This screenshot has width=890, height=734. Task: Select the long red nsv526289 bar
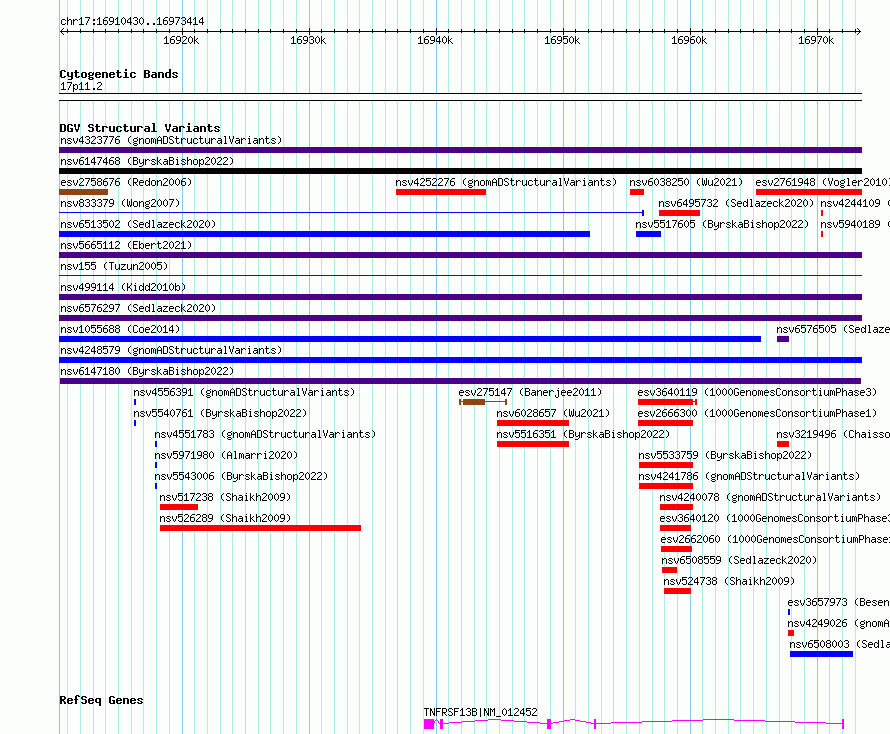coord(261,528)
